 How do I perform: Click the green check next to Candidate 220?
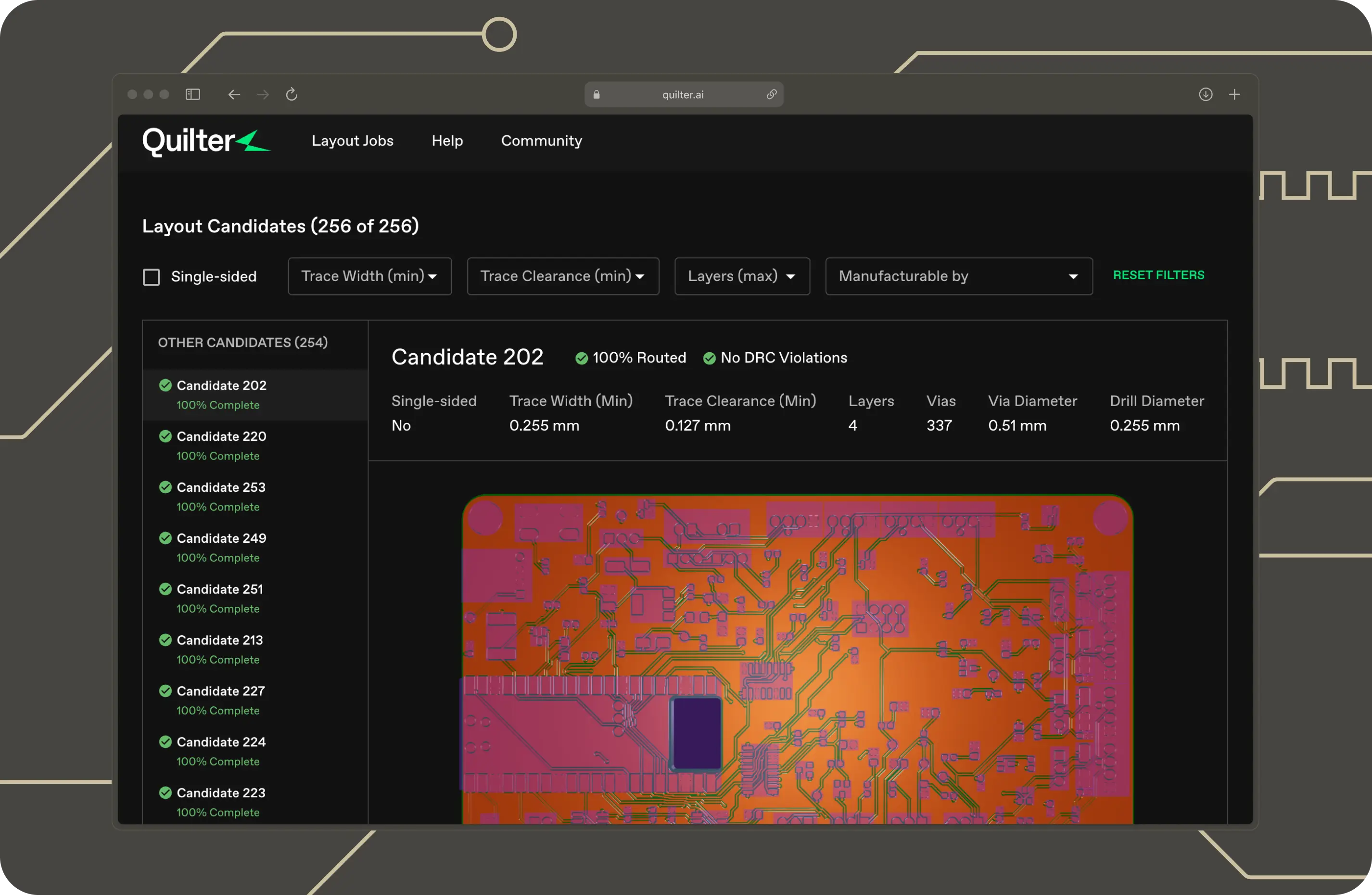tap(165, 436)
